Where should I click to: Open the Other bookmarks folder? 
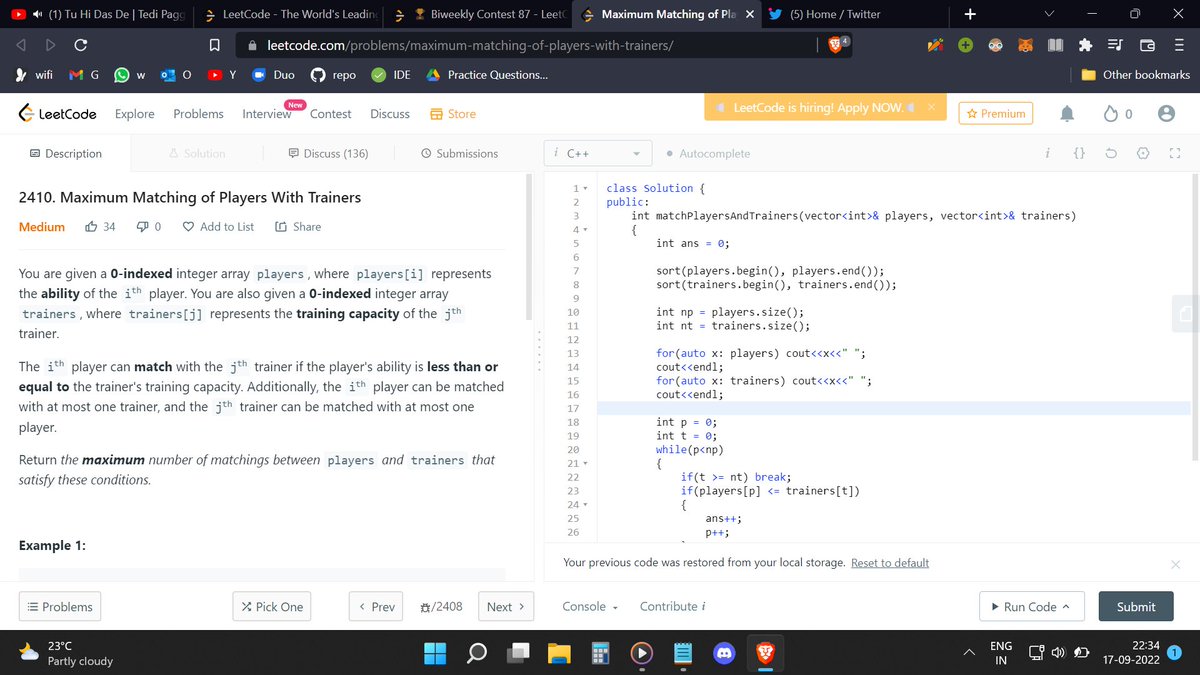tap(1136, 75)
